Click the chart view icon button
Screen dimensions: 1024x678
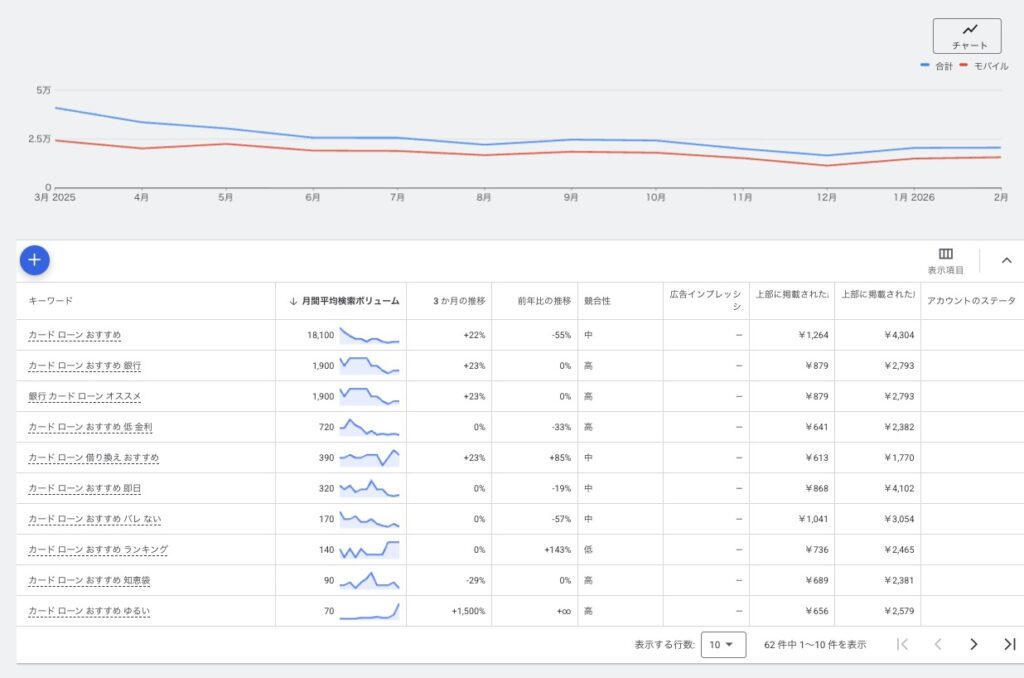coord(966,35)
